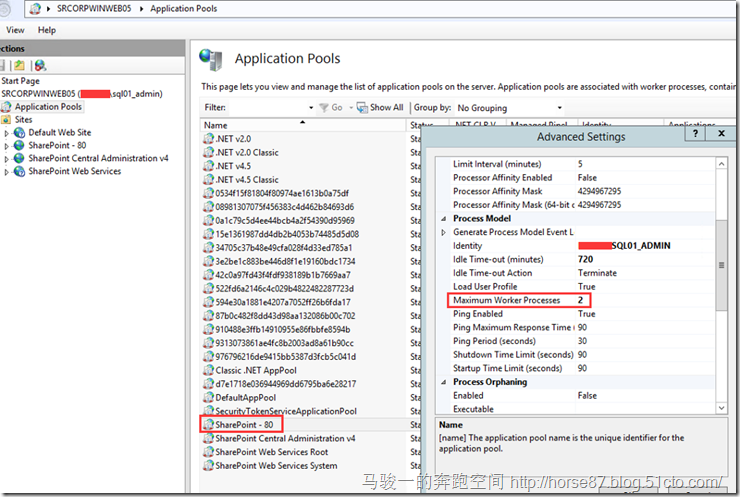Click the property grid scroll-down arrow
The width and height of the screenshot is (740, 497).
(721, 408)
